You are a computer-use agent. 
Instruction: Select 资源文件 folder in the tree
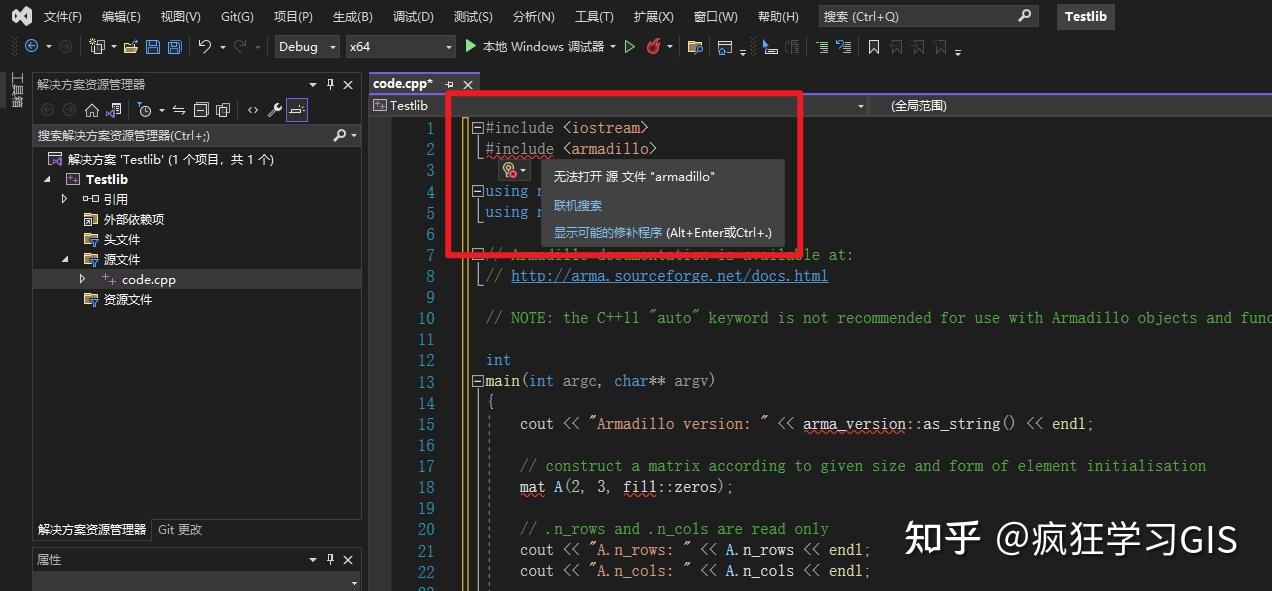128,299
